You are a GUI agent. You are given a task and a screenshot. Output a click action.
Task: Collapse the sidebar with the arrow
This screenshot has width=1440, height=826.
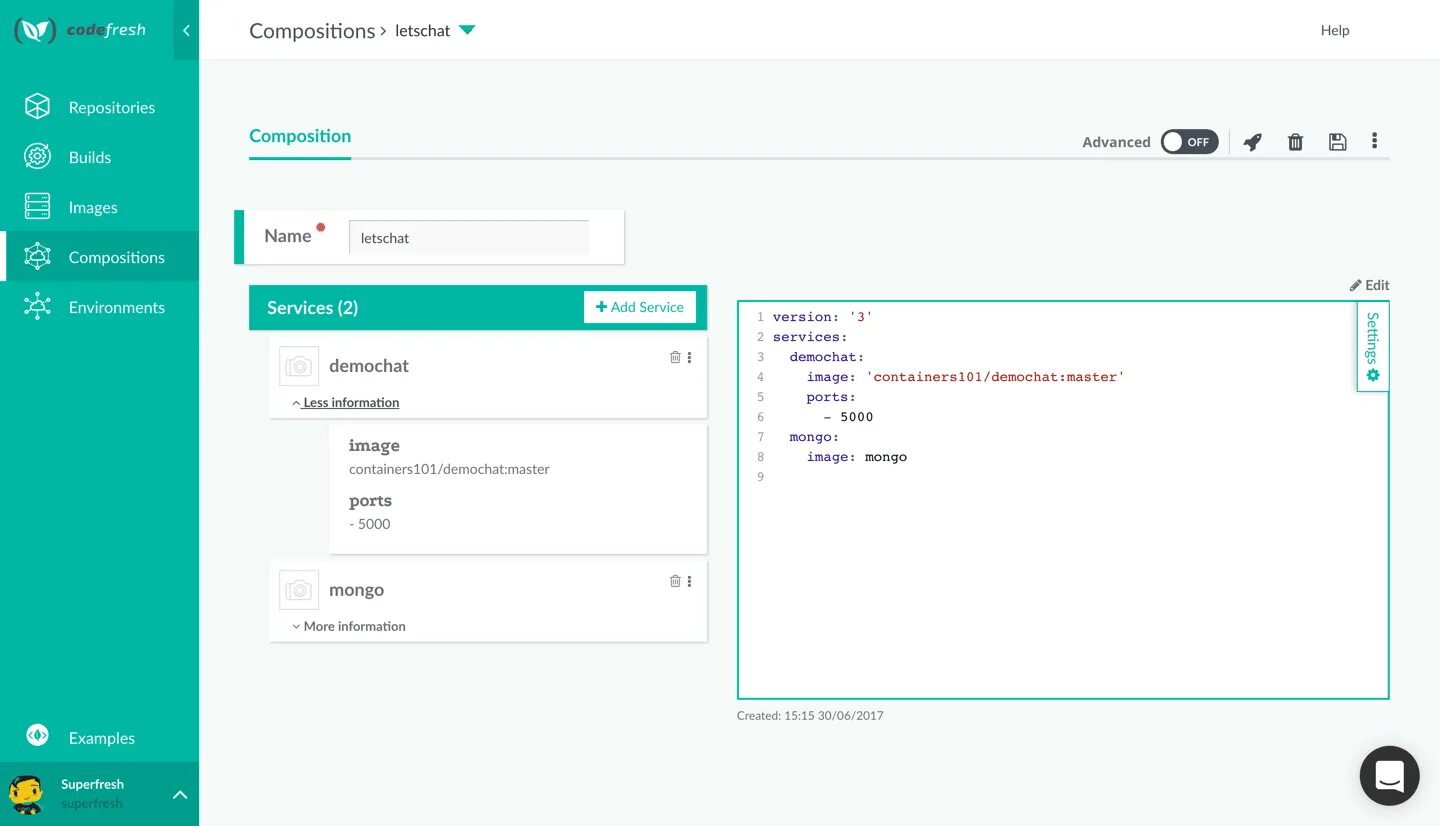[186, 30]
